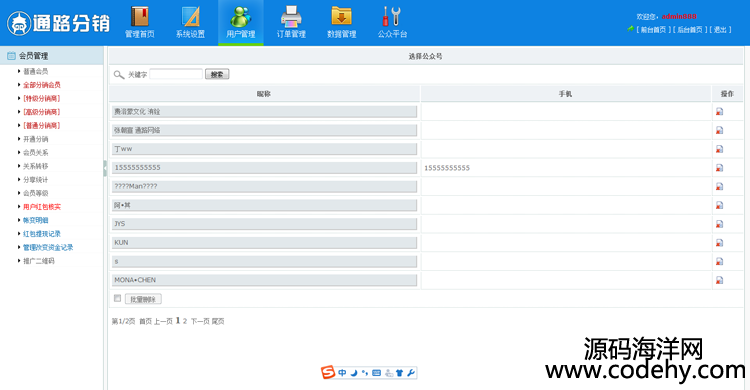750x390 pixels.
Task: Focus the 关键字 search input field
Action: (176, 74)
